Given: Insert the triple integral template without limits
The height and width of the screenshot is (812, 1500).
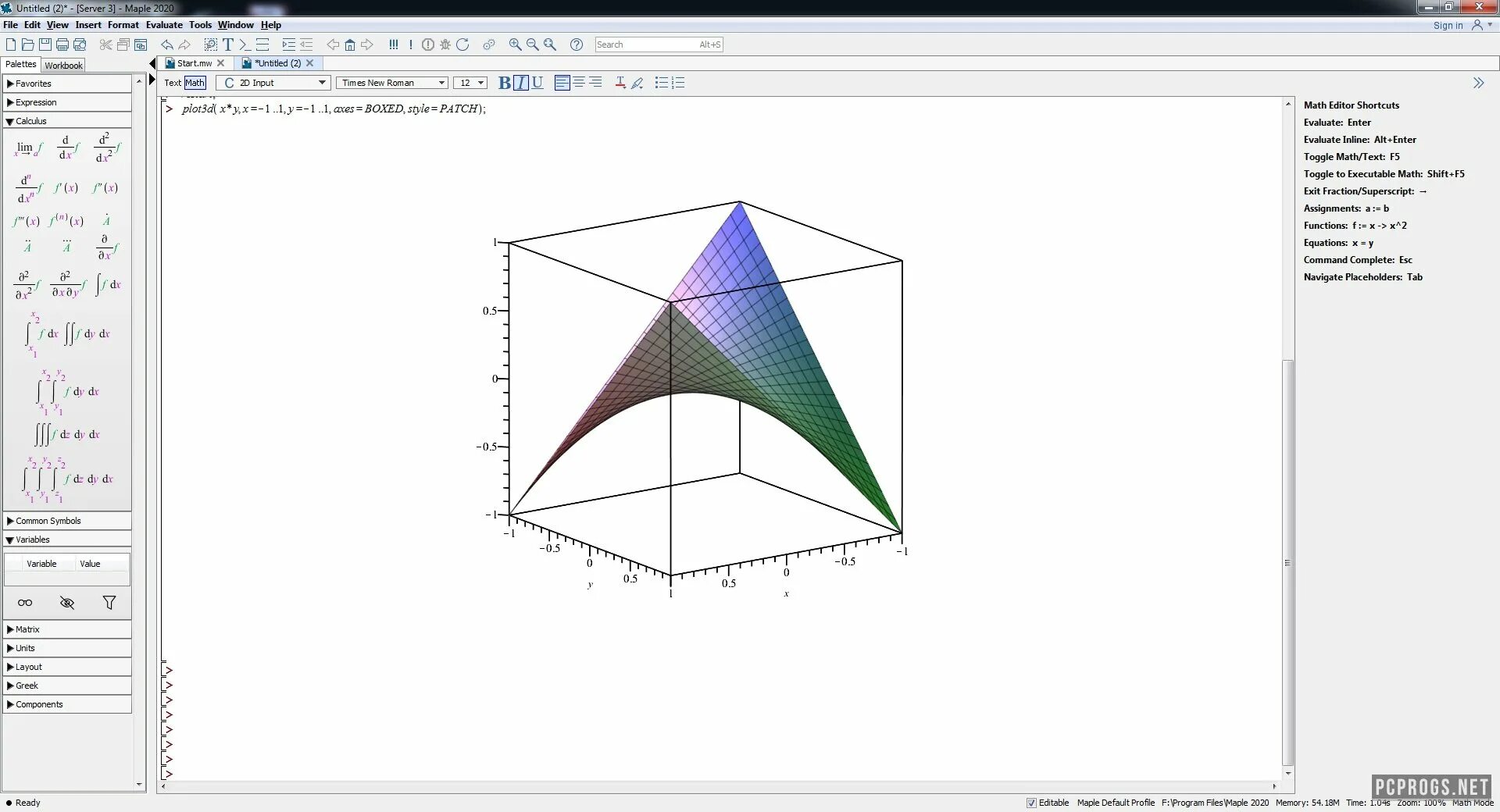Looking at the screenshot, I should coord(67,434).
